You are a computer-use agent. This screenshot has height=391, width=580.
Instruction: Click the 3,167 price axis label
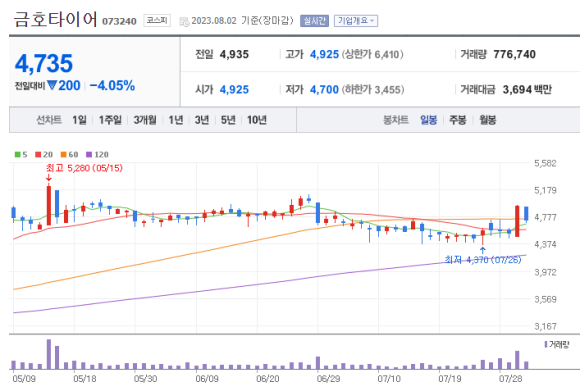(x=545, y=326)
